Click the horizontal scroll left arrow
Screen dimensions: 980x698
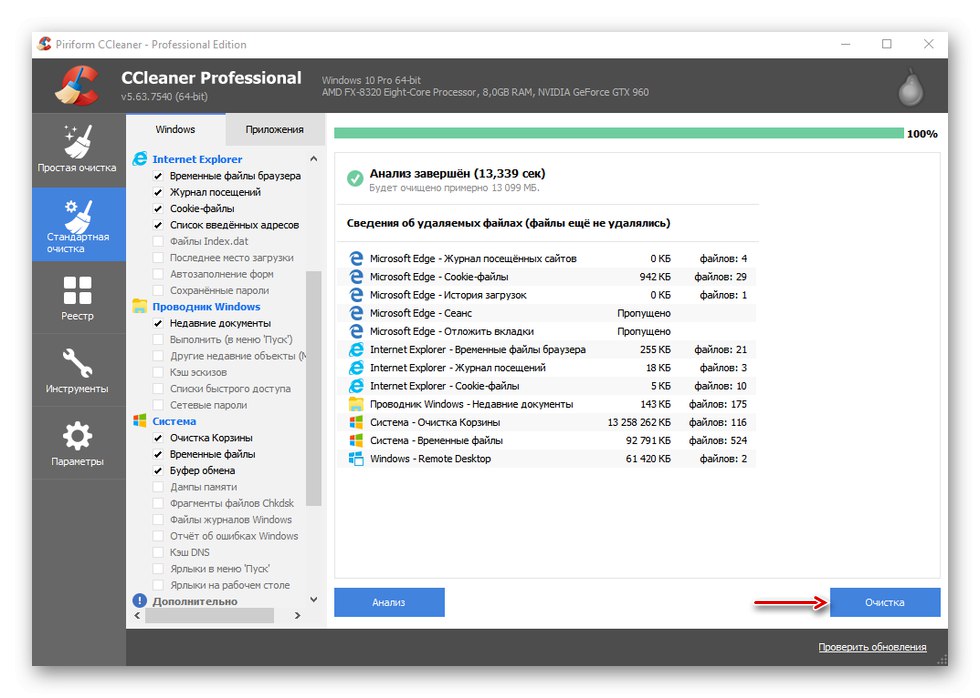138,616
